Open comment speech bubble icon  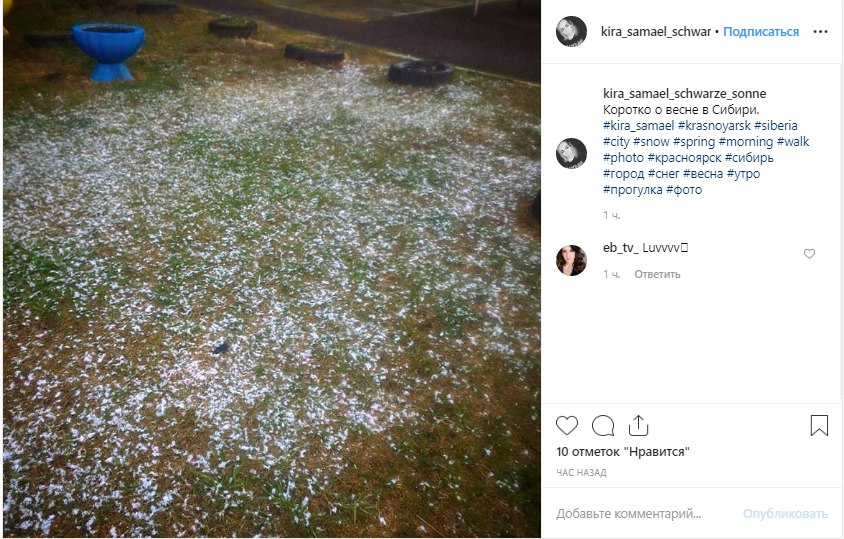603,426
